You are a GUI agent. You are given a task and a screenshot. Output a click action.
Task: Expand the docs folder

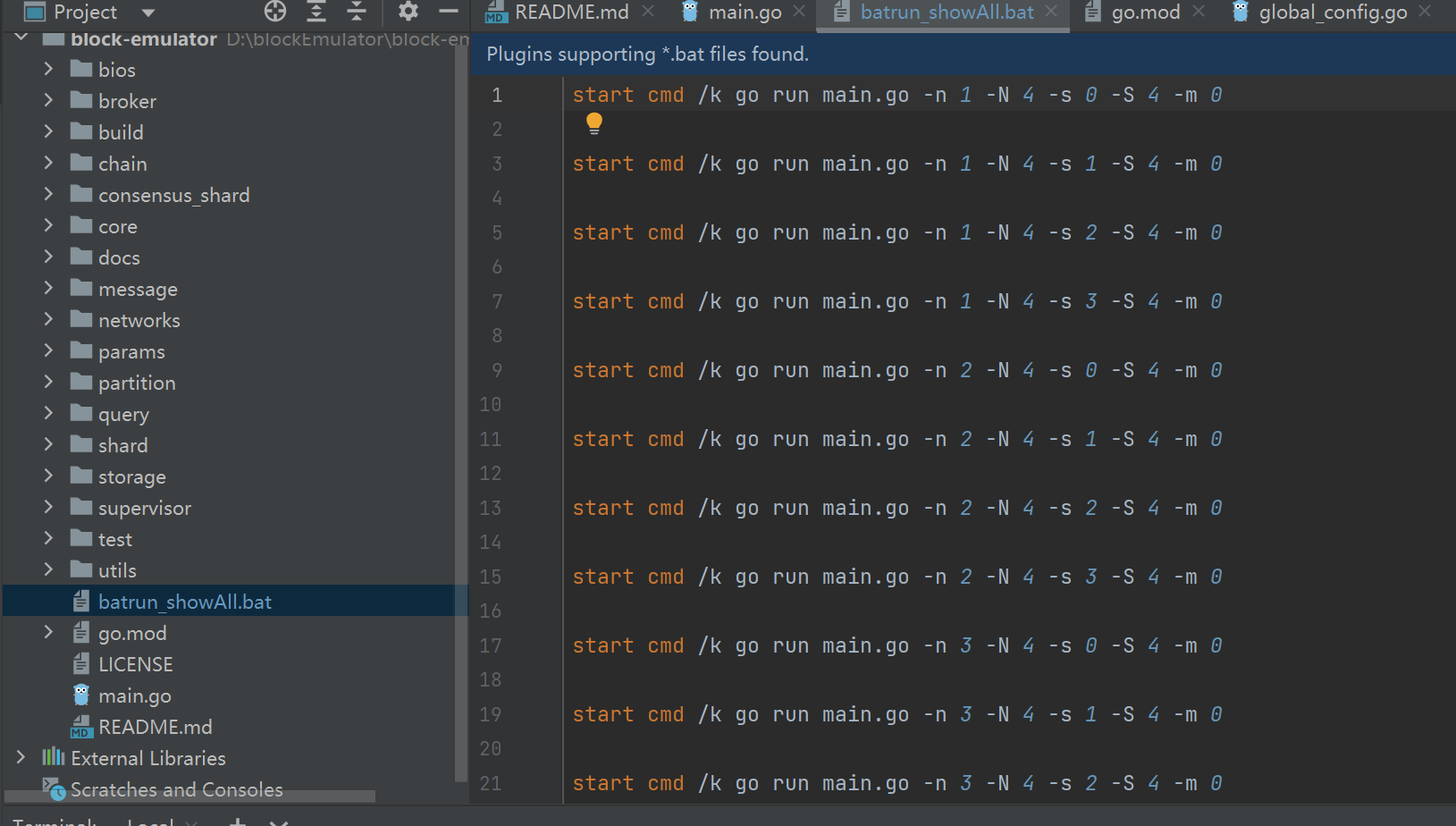pos(48,257)
